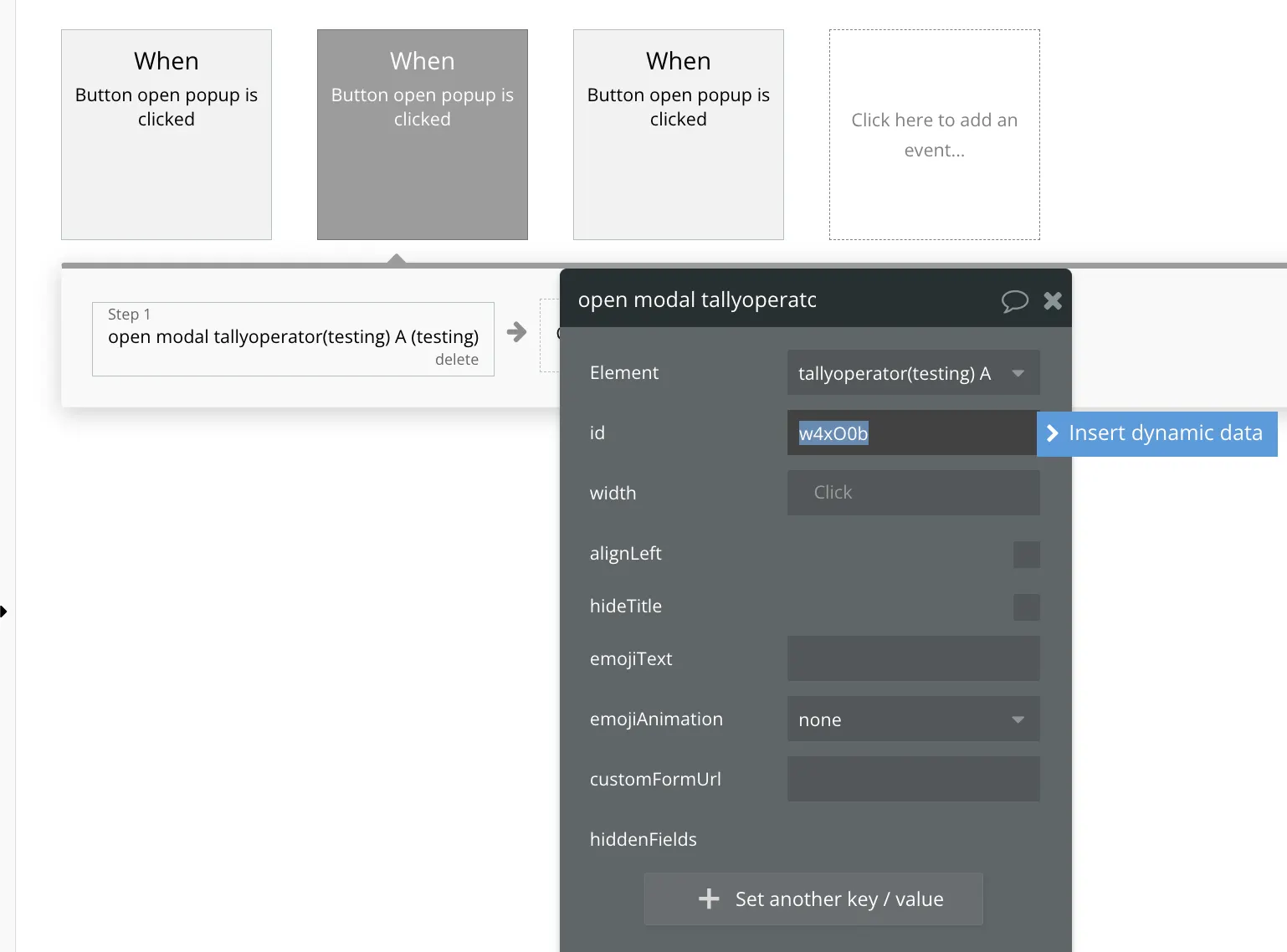Open the Element dropdown
This screenshot has height=952, width=1287.
tap(913, 373)
